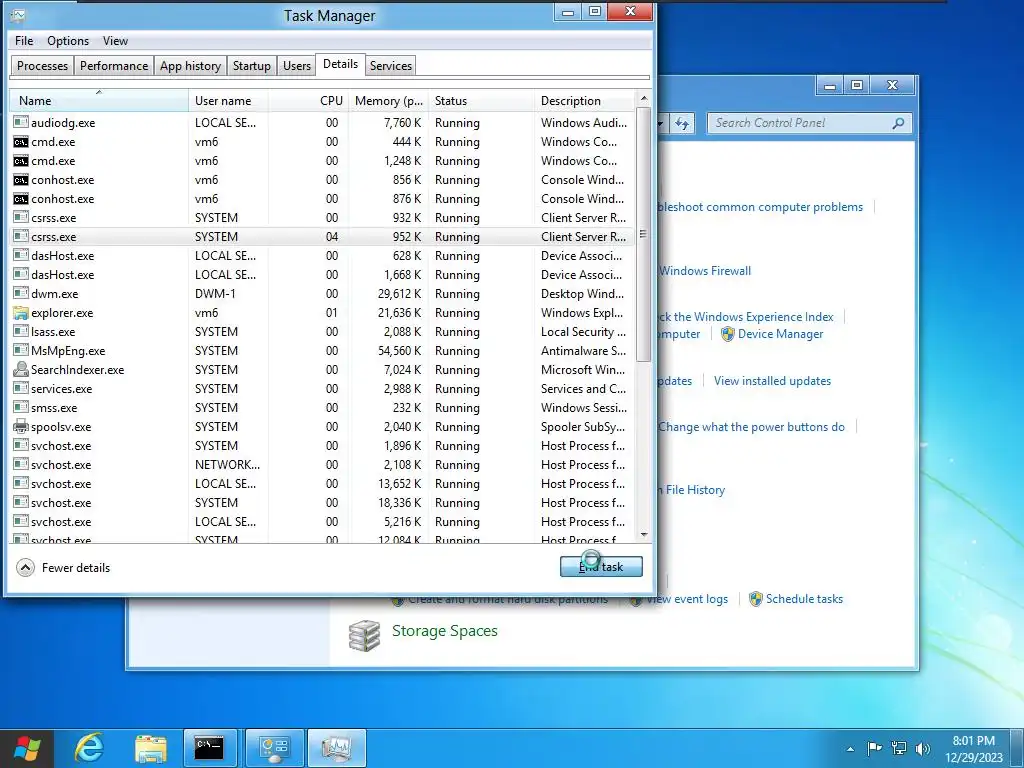Click the Control Panel search magnifier icon
Screen dimensions: 1024x768
click(899, 123)
